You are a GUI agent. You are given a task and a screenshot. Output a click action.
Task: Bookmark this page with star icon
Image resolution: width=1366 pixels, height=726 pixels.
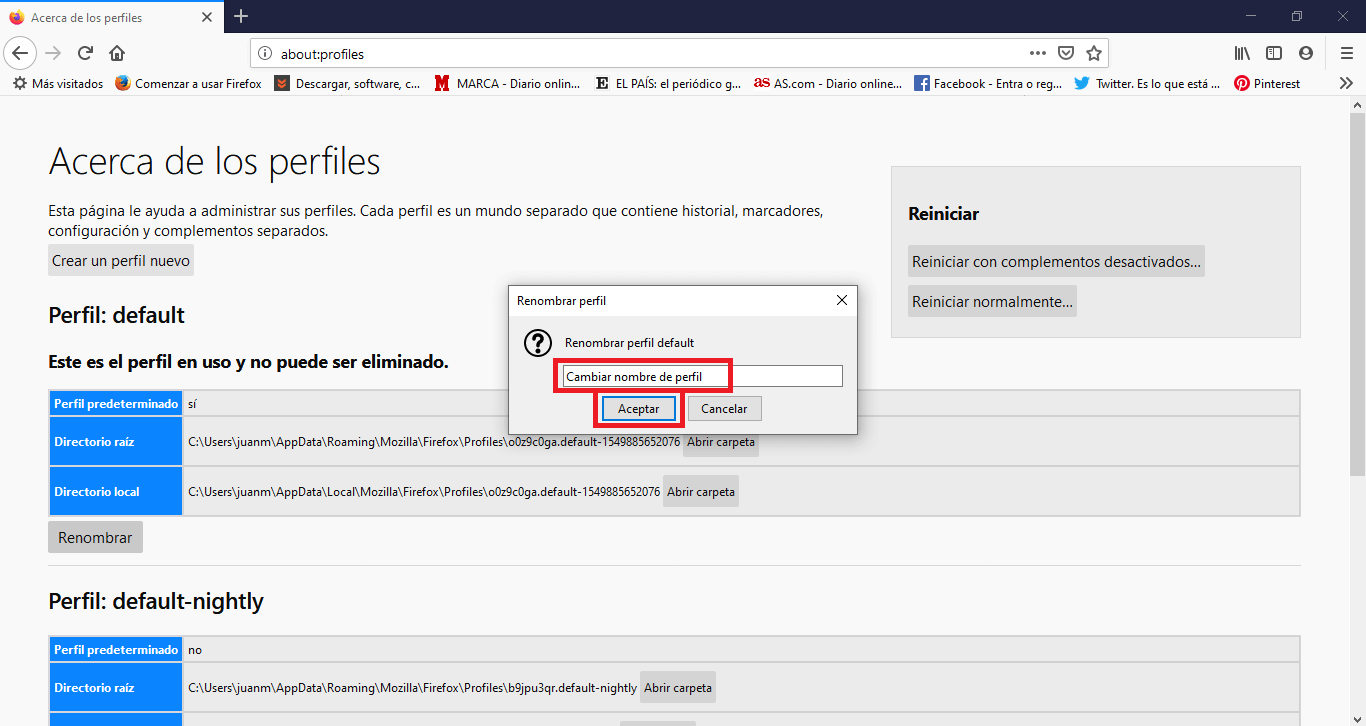[1094, 53]
